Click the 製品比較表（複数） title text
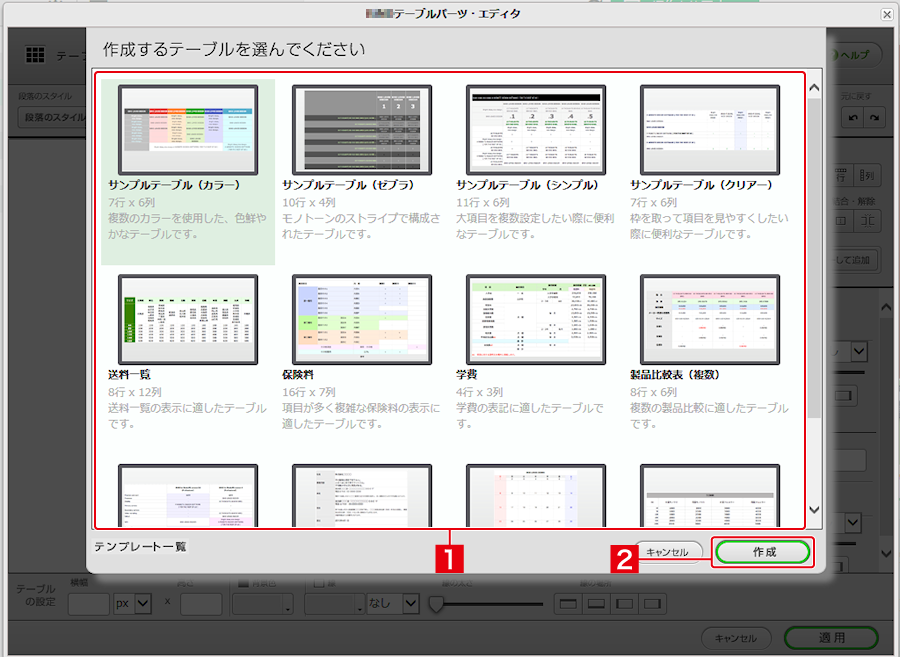The width and height of the screenshot is (900, 657). click(x=675, y=375)
